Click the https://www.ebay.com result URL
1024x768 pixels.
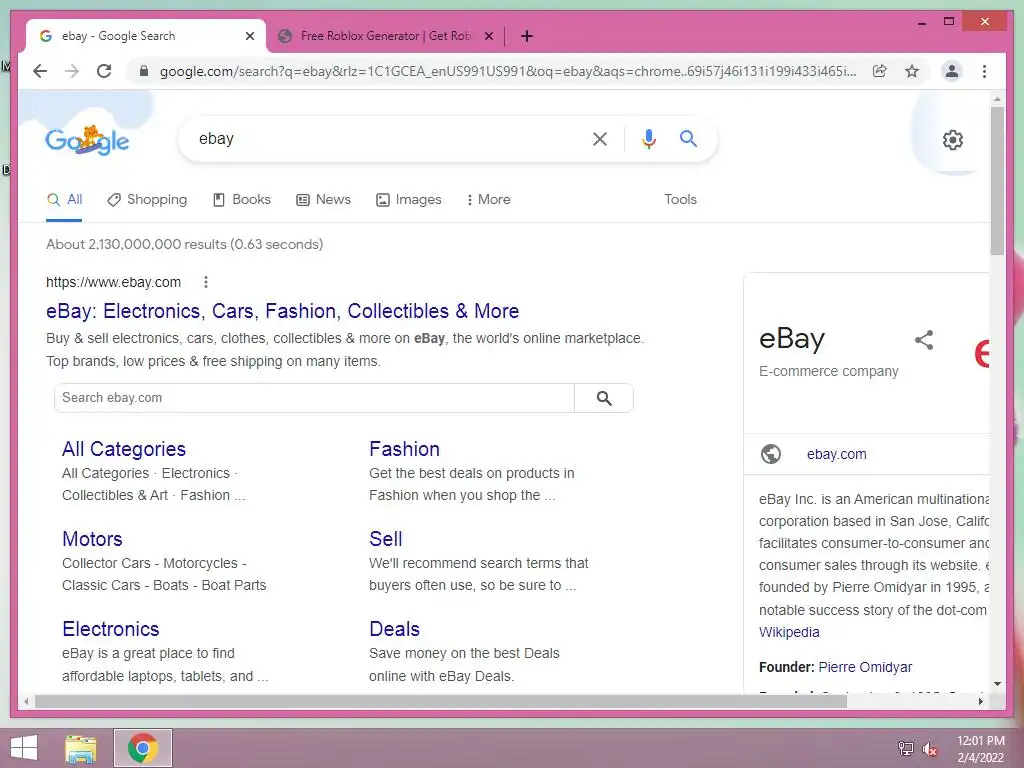113,282
